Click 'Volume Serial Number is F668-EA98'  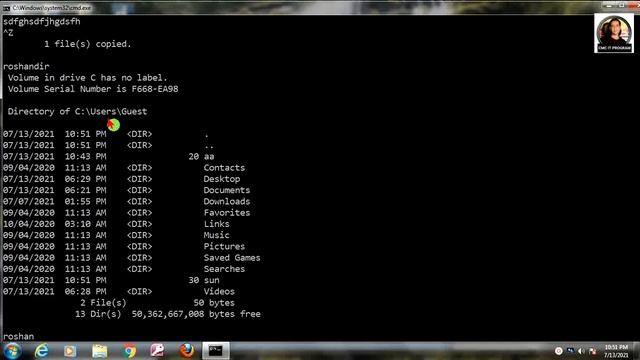tap(93, 89)
